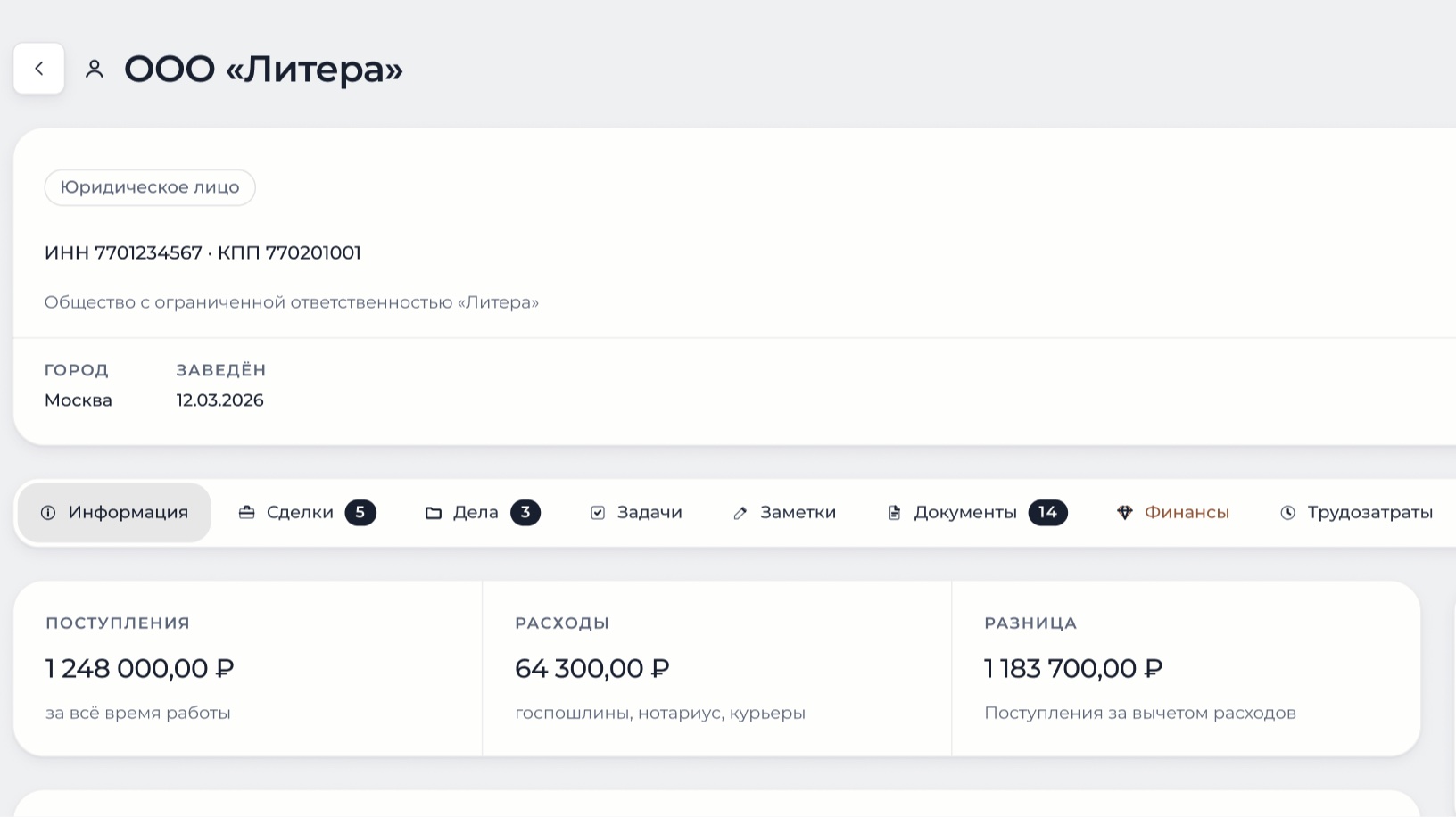
Task: Click the full name Общество с ограниченной ответственностью «Литера»
Action: pyautogui.click(x=292, y=302)
